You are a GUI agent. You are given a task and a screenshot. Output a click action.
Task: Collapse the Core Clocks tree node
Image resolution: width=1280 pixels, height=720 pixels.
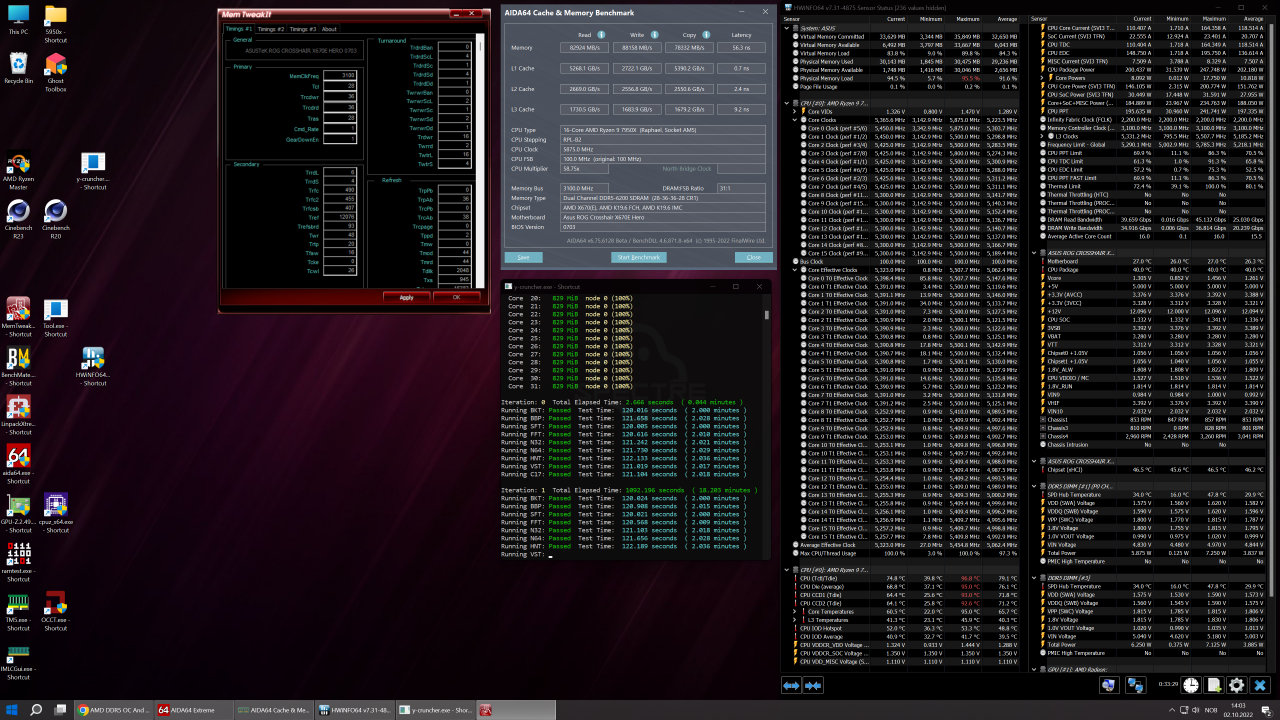(795, 119)
